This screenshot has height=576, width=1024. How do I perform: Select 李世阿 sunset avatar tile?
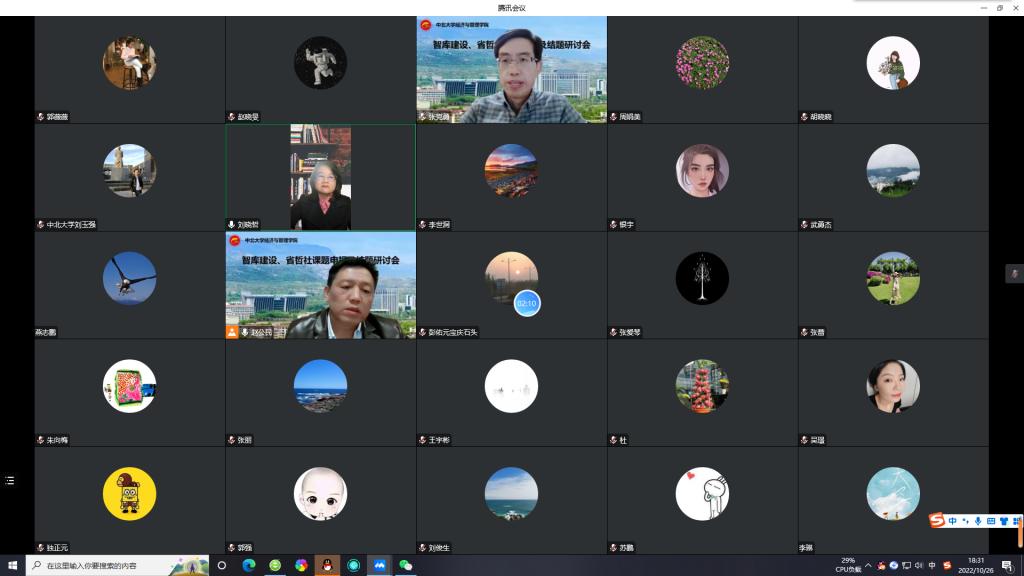click(x=511, y=171)
